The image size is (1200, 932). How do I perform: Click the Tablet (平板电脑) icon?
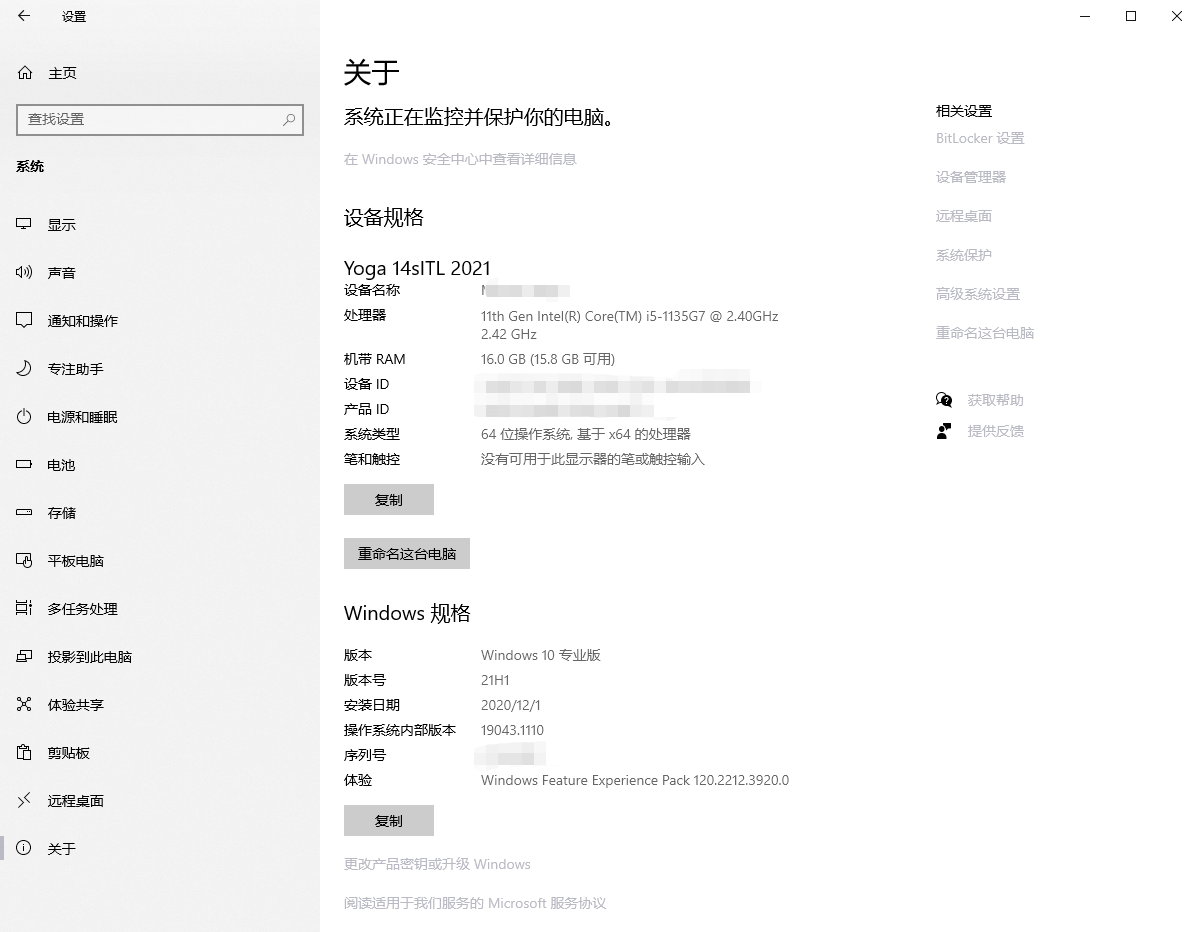[25, 561]
